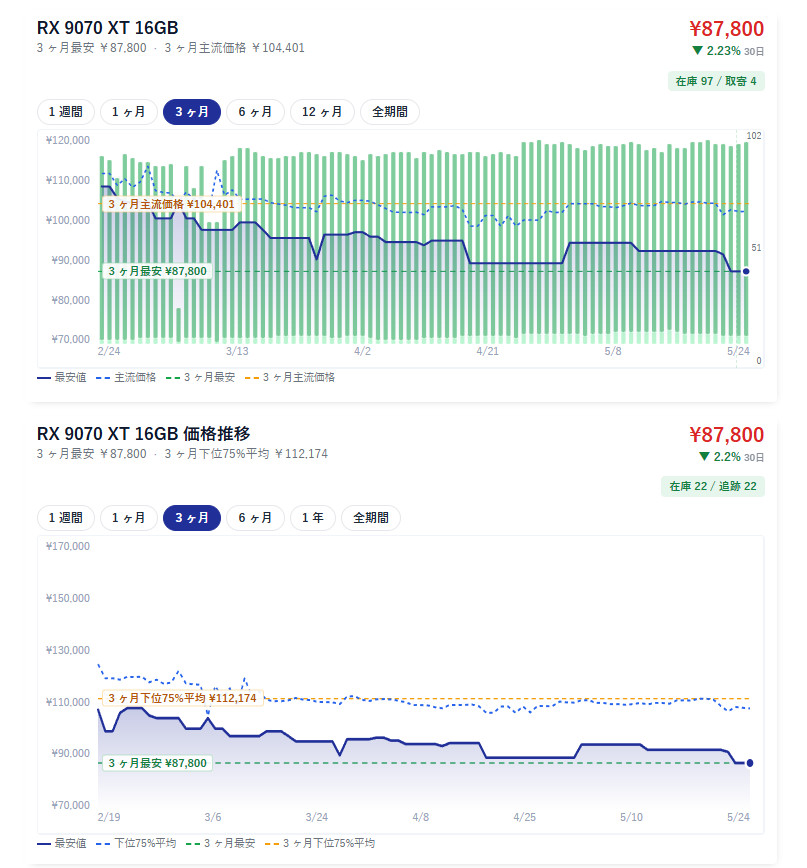
Task: Toggle 最安値 legend in top chart
Action: (62, 378)
